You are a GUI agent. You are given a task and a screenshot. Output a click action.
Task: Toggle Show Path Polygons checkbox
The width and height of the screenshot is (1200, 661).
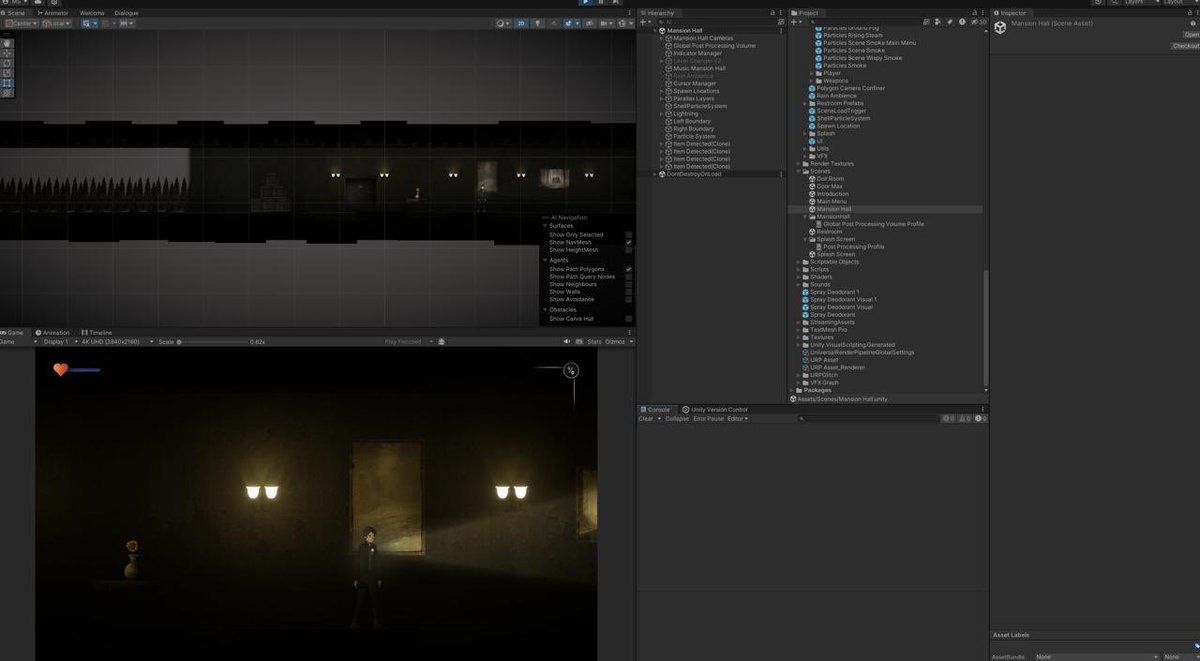[x=628, y=269]
